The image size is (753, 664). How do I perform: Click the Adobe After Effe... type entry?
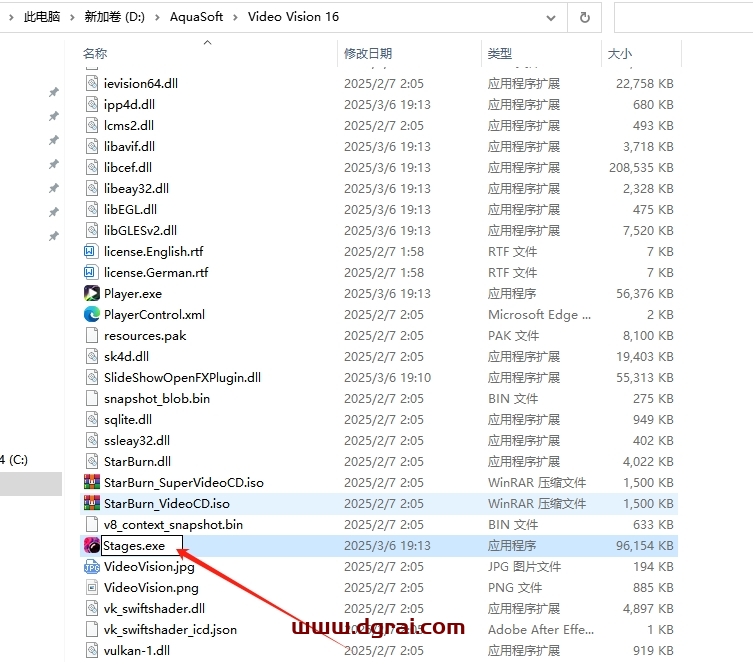[x=541, y=629]
